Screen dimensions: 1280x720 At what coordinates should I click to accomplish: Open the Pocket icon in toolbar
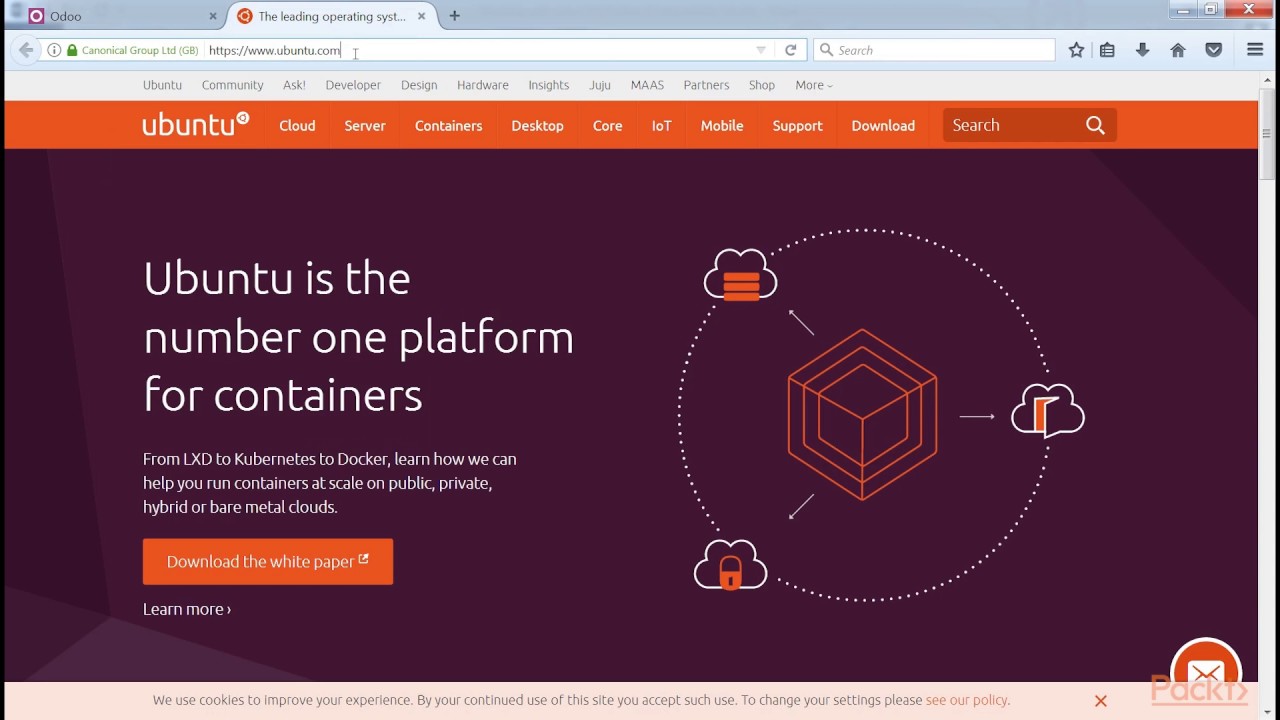point(1213,50)
